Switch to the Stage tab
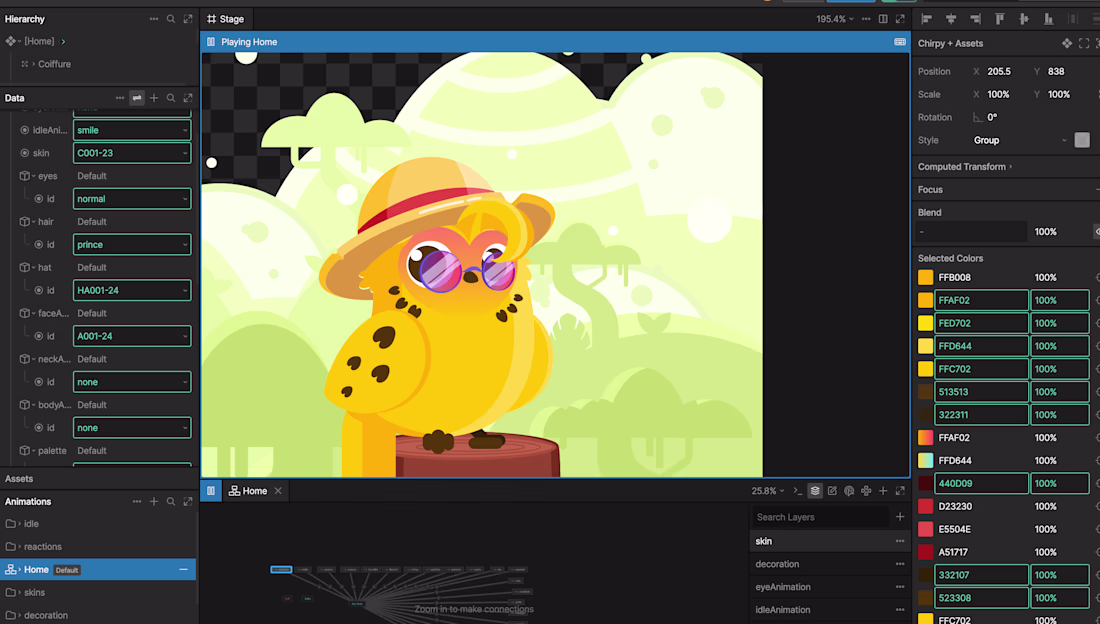This screenshot has height=624, width=1100. 225,19
